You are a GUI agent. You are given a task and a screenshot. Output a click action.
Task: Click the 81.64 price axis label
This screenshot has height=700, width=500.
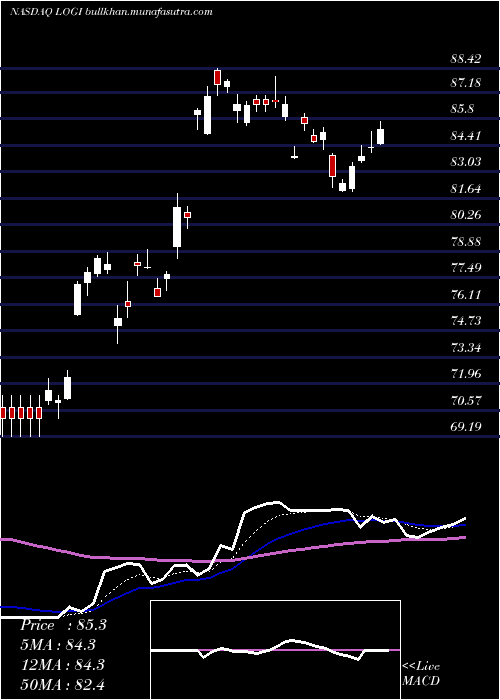466,189
